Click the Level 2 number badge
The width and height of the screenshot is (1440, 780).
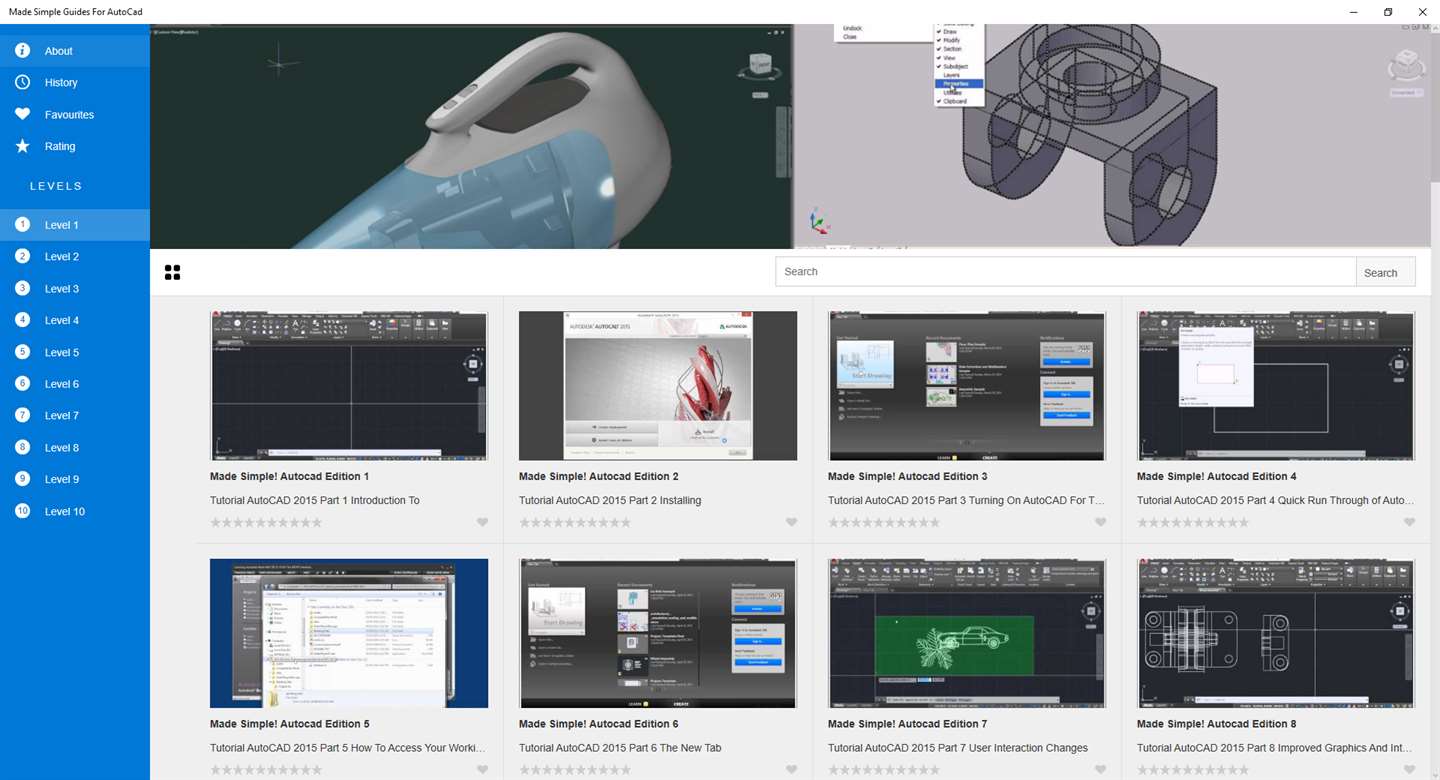coord(22,256)
